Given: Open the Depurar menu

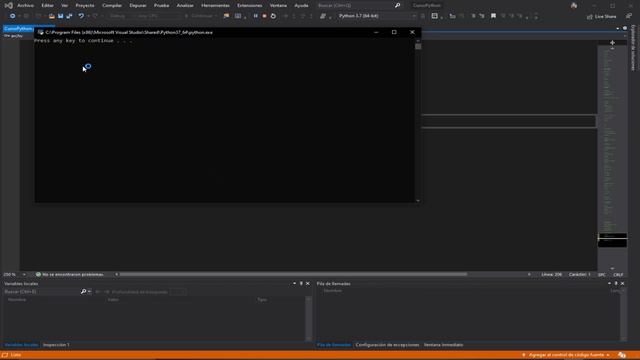Looking at the screenshot, I should tap(138, 5).
